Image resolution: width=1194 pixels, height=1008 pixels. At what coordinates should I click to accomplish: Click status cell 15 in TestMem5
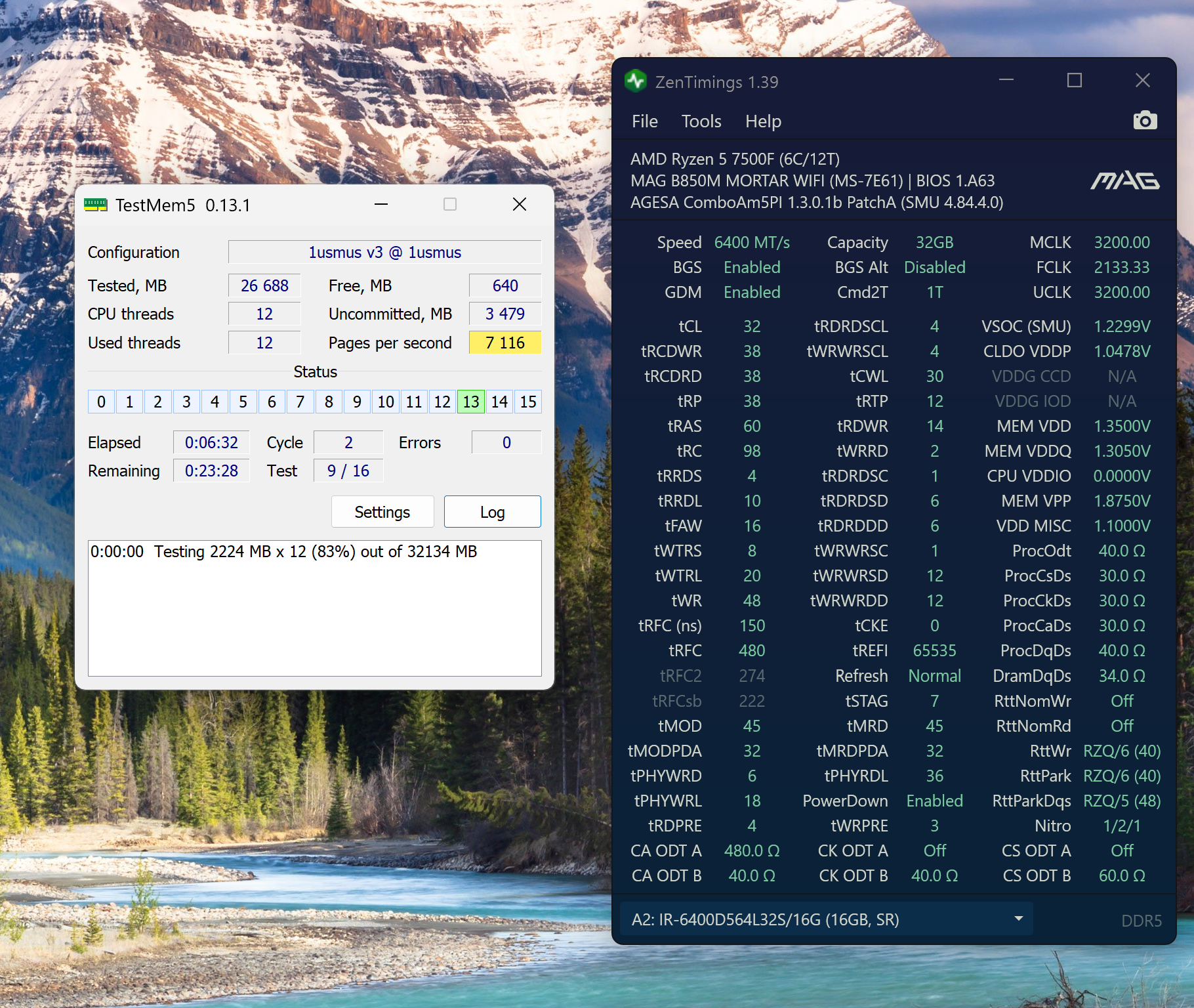pos(528,402)
